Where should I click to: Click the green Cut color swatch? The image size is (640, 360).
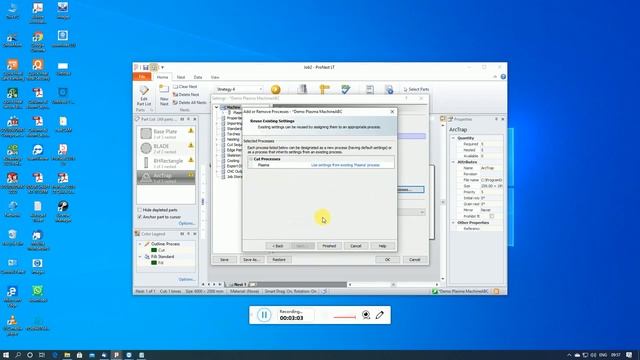(154, 250)
